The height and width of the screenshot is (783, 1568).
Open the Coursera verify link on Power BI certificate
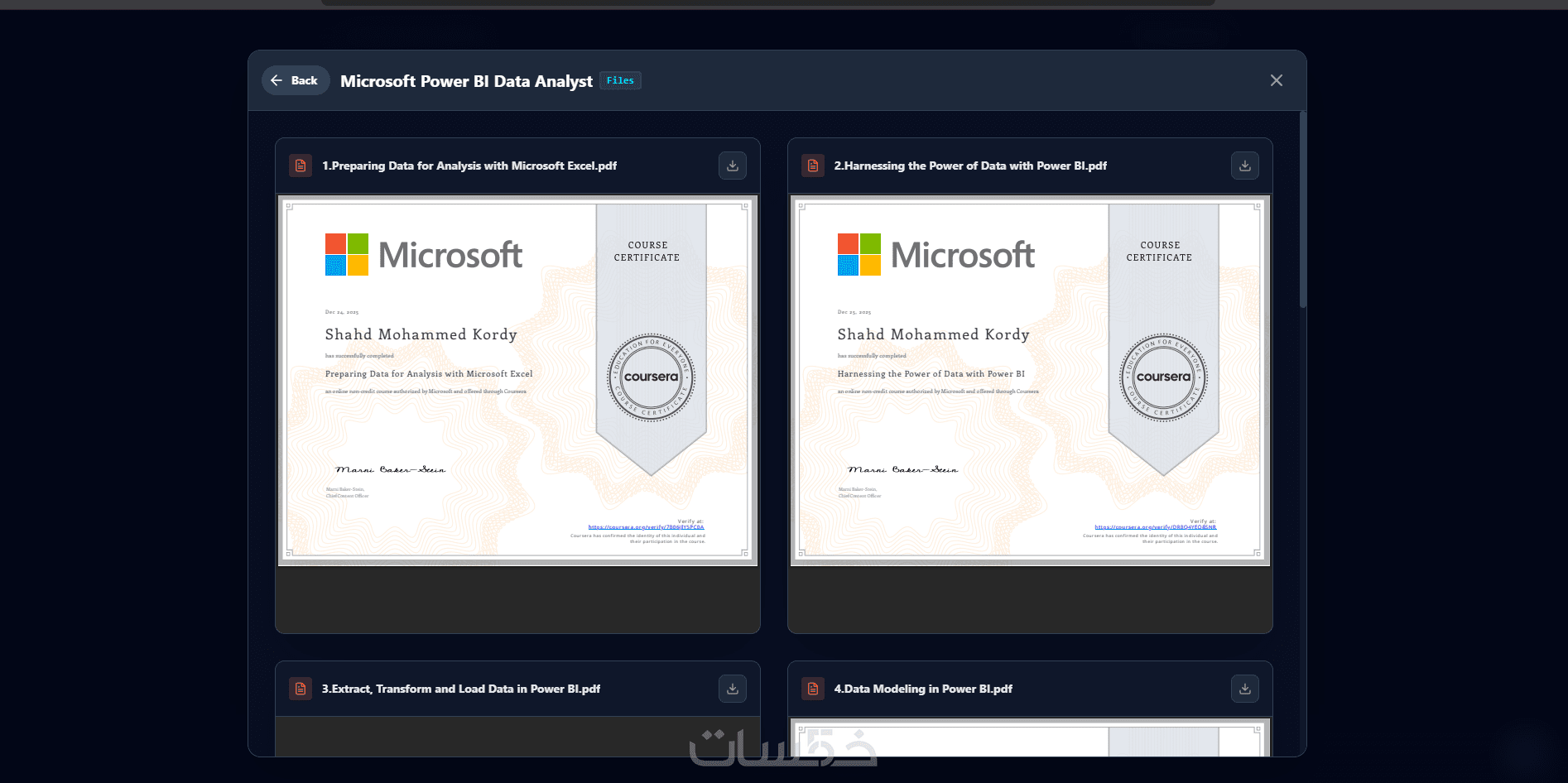pos(1156,527)
